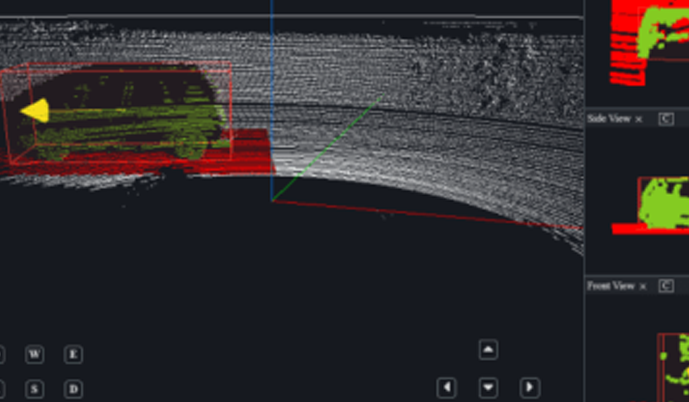The height and width of the screenshot is (402, 689).
Task: Select the Side View tab label
Action: pos(609,119)
